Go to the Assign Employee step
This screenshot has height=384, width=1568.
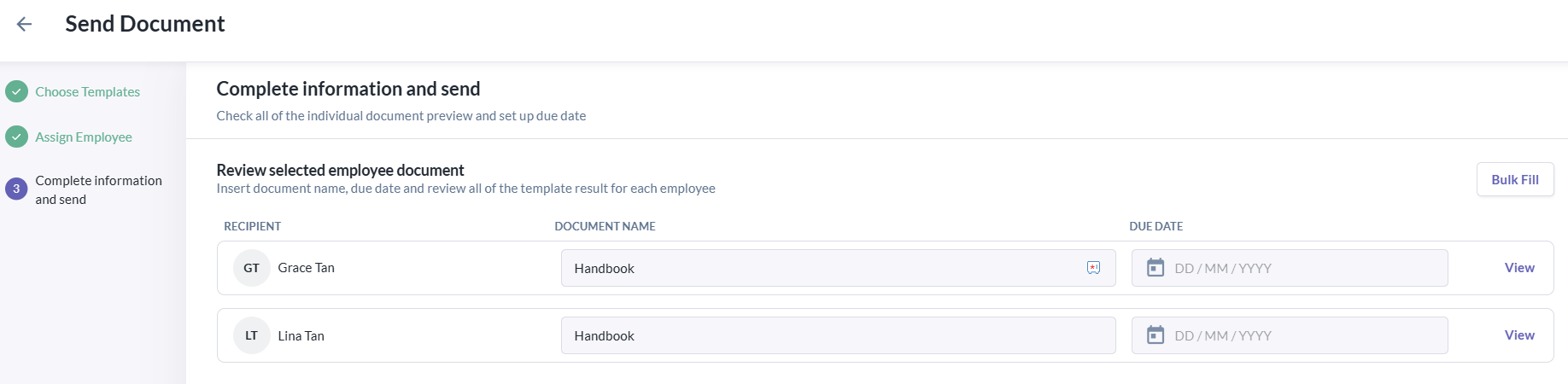(x=84, y=137)
